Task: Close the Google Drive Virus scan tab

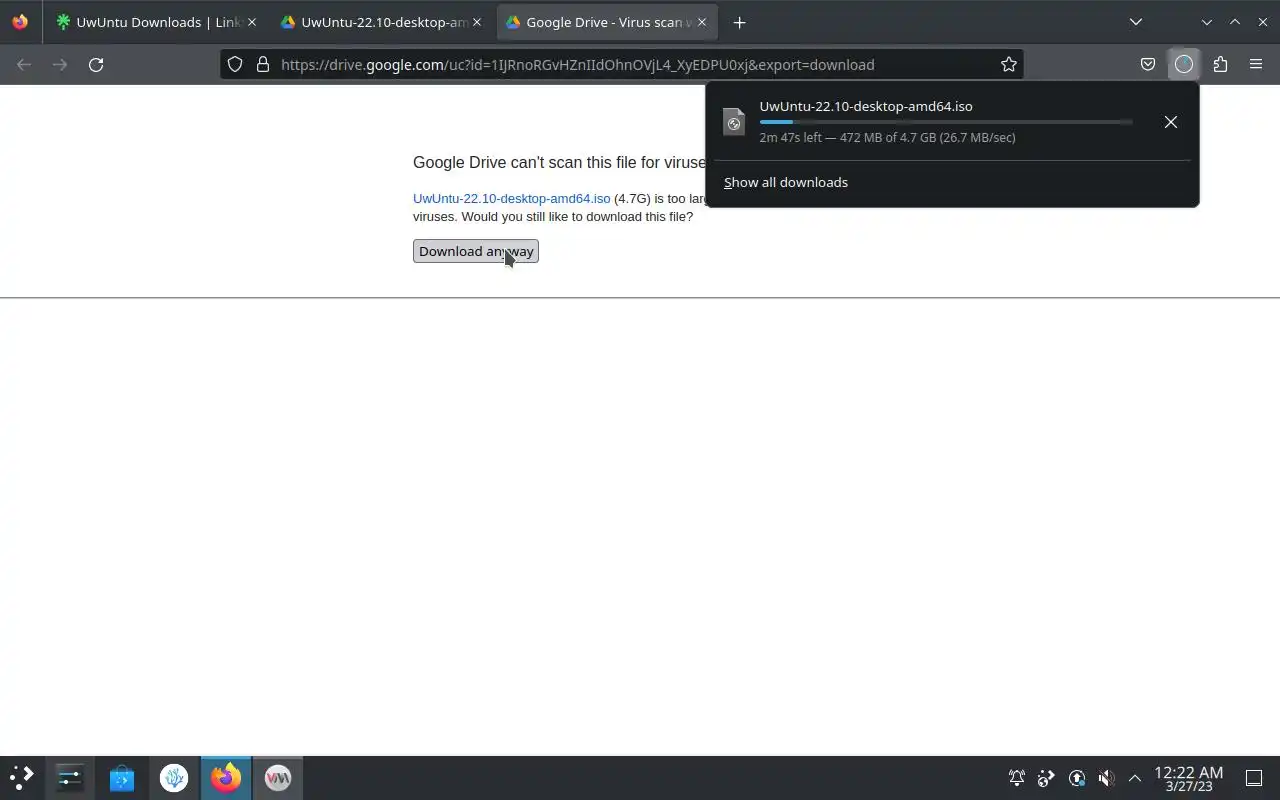Action: [701, 22]
